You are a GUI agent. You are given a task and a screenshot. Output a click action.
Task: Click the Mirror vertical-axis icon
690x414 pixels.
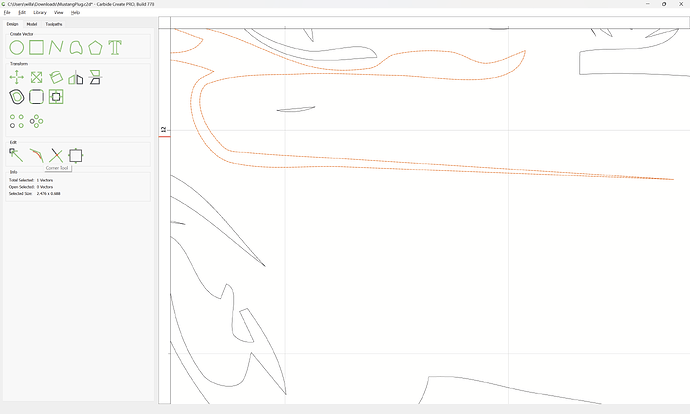tap(76, 78)
